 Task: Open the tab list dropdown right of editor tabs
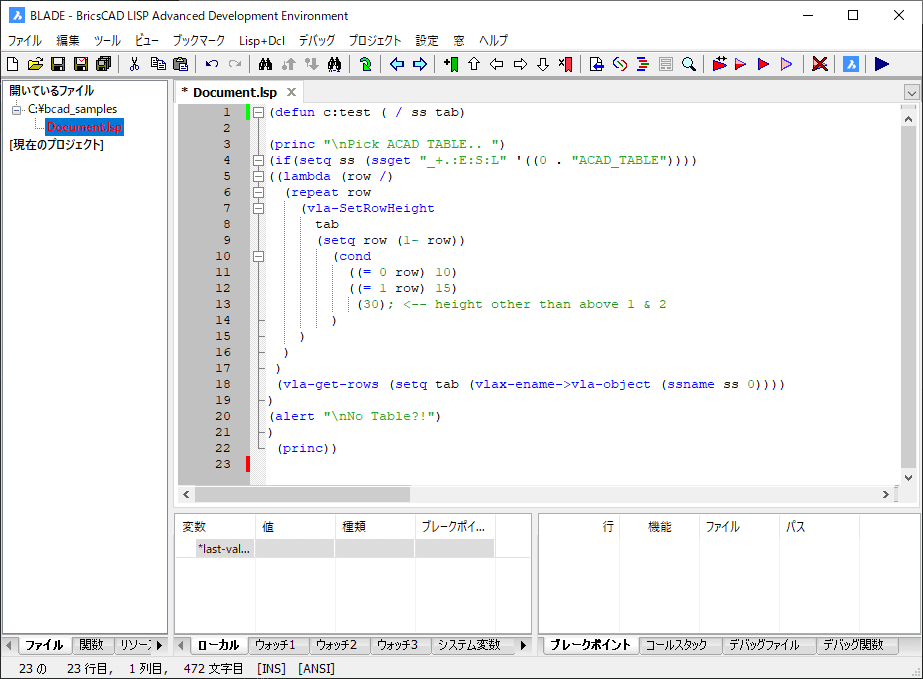(x=910, y=92)
